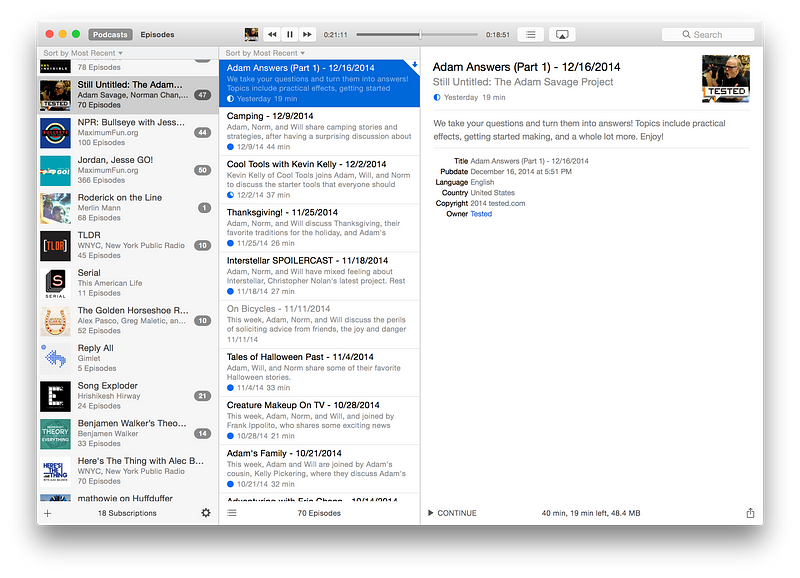
Task: Click the 18 Subscriptions status text
Action: (127, 513)
